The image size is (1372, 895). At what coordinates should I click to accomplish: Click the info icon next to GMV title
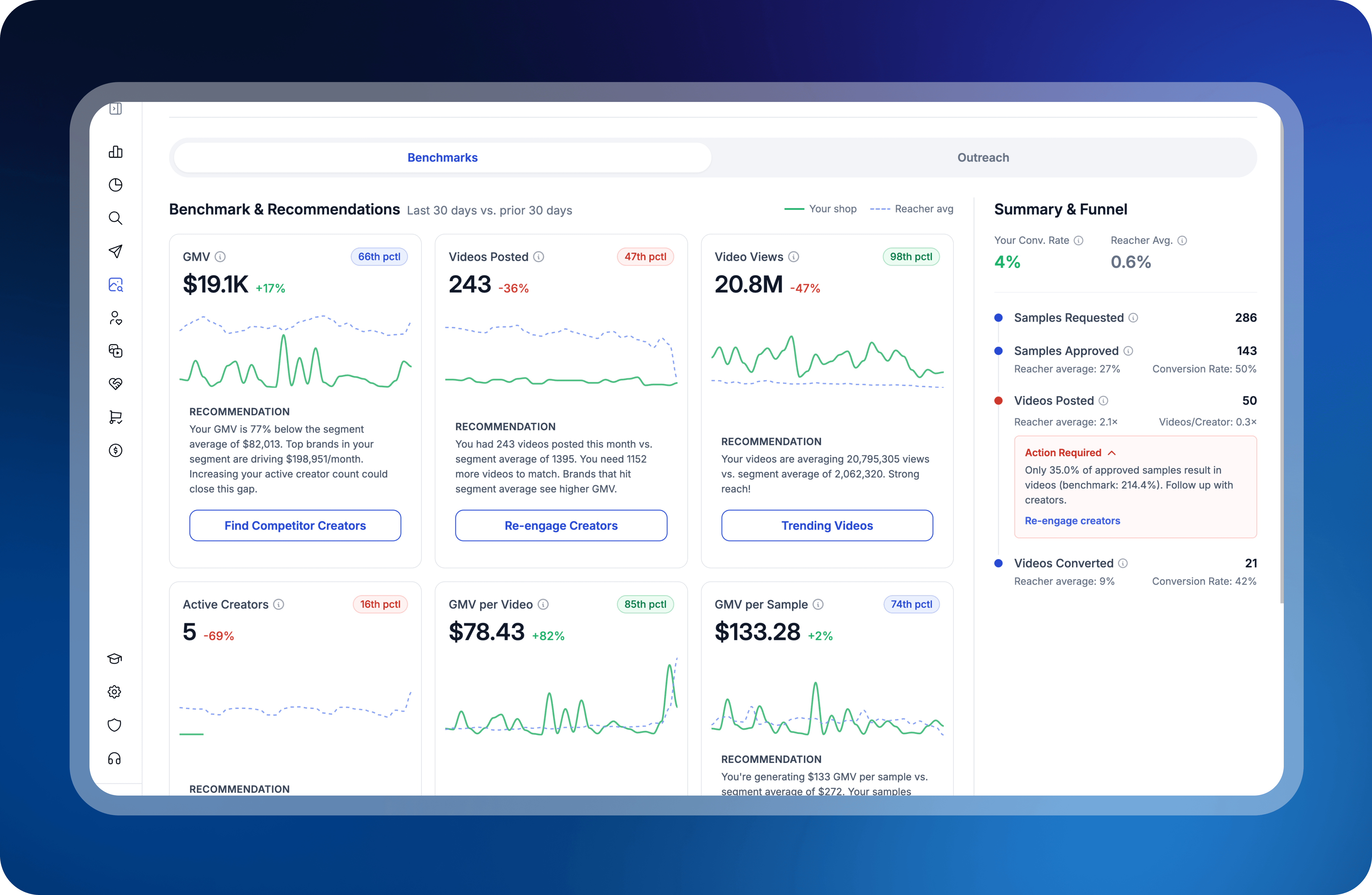click(x=220, y=257)
